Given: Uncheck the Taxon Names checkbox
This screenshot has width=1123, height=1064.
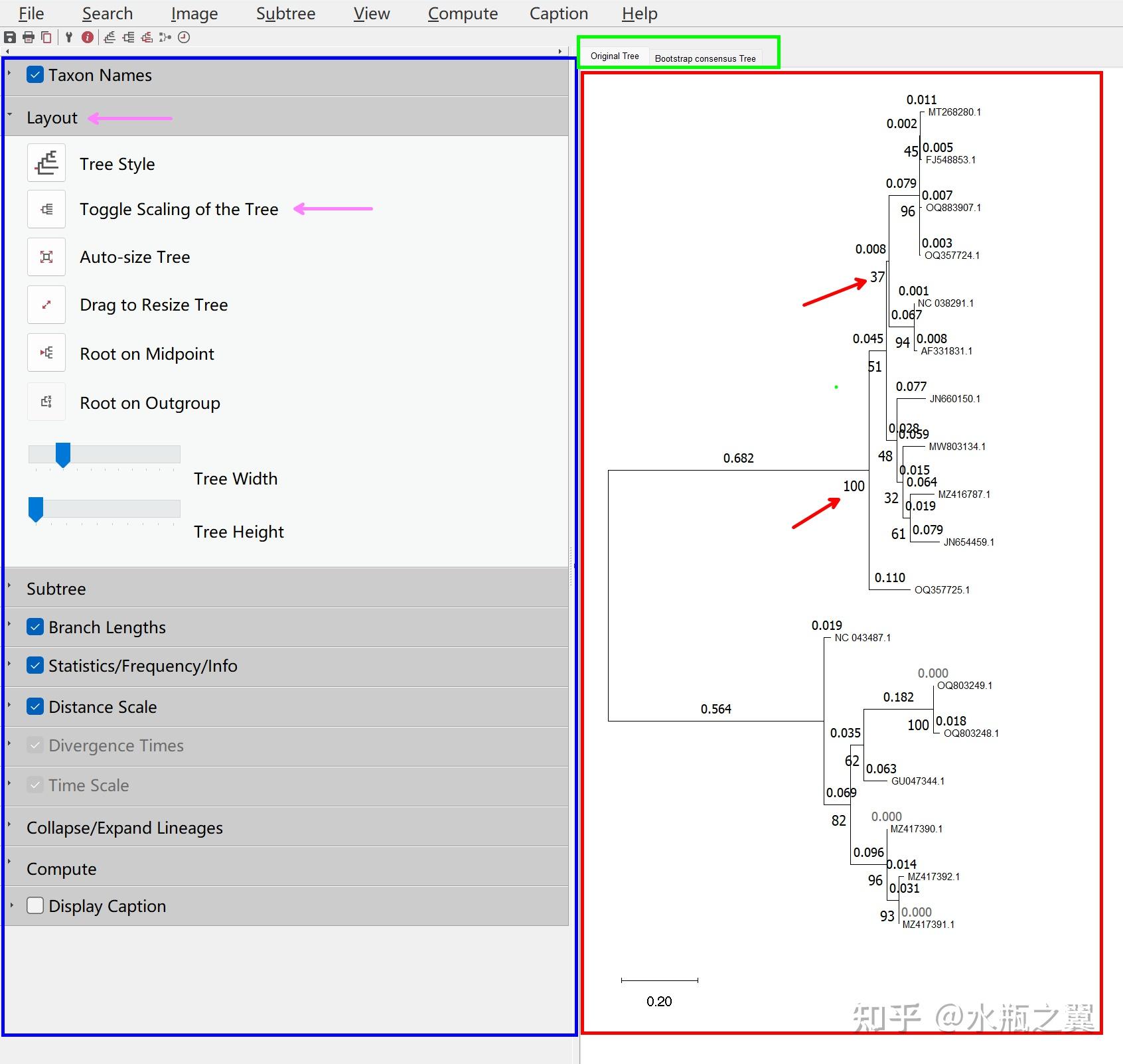Looking at the screenshot, I should [35, 74].
